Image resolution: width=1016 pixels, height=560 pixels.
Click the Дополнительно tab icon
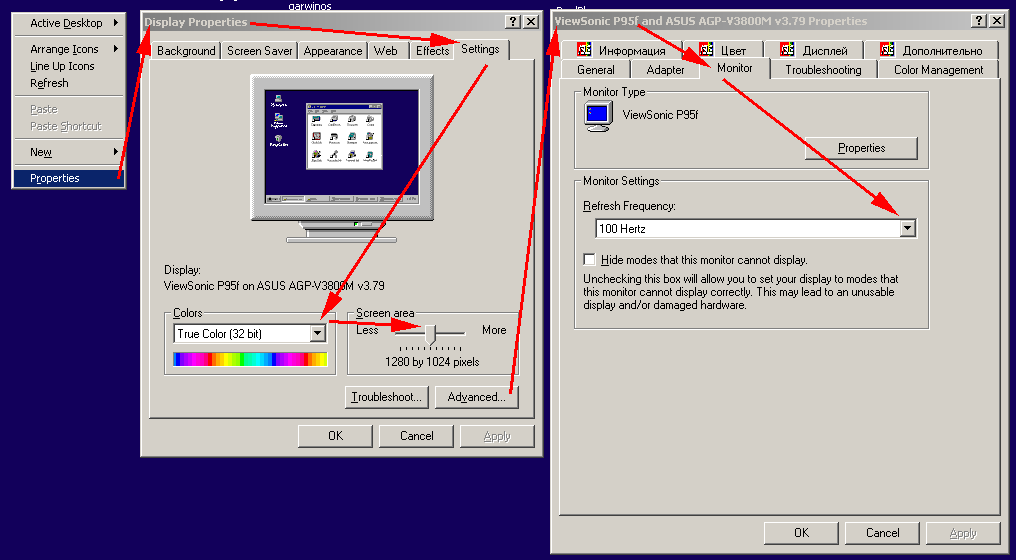pyautogui.click(x=887, y=50)
